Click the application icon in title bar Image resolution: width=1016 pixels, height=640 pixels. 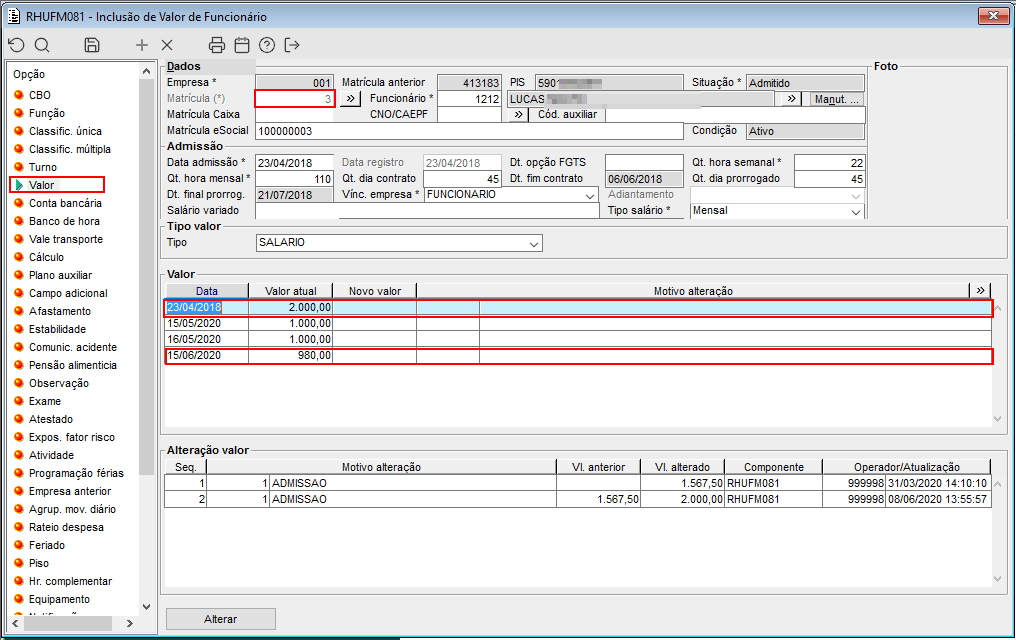14,16
